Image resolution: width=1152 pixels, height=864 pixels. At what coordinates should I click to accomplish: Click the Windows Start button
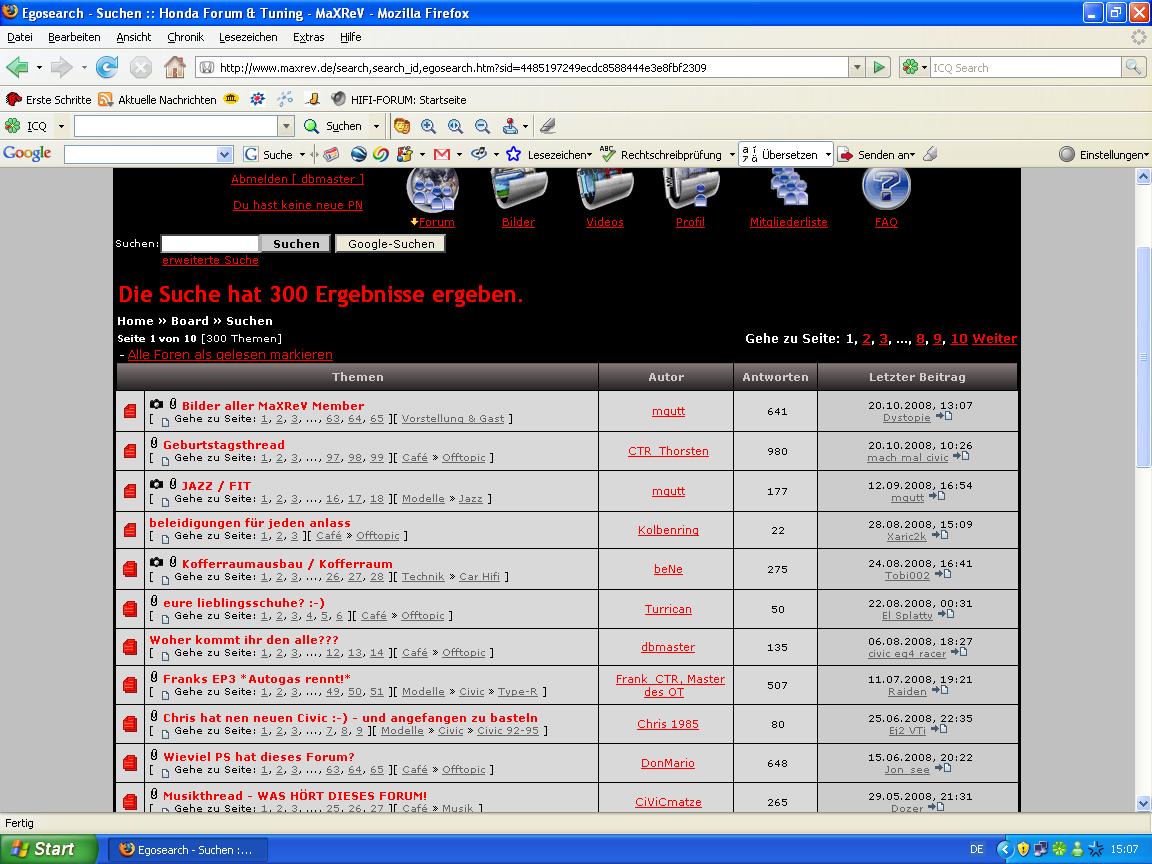coord(48,849)
